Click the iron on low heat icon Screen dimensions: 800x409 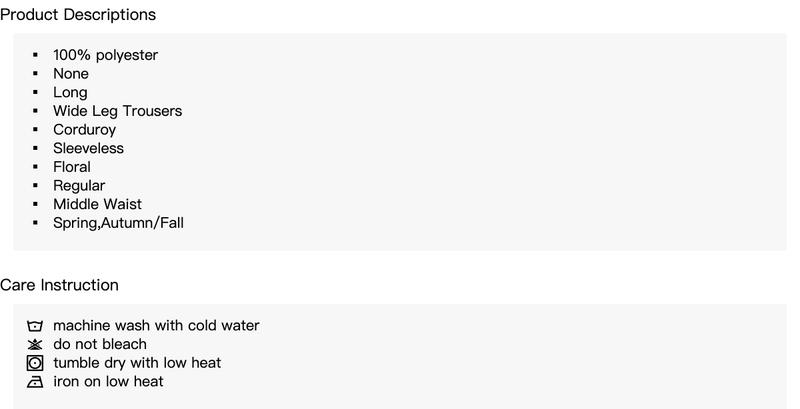coord(35,381)
